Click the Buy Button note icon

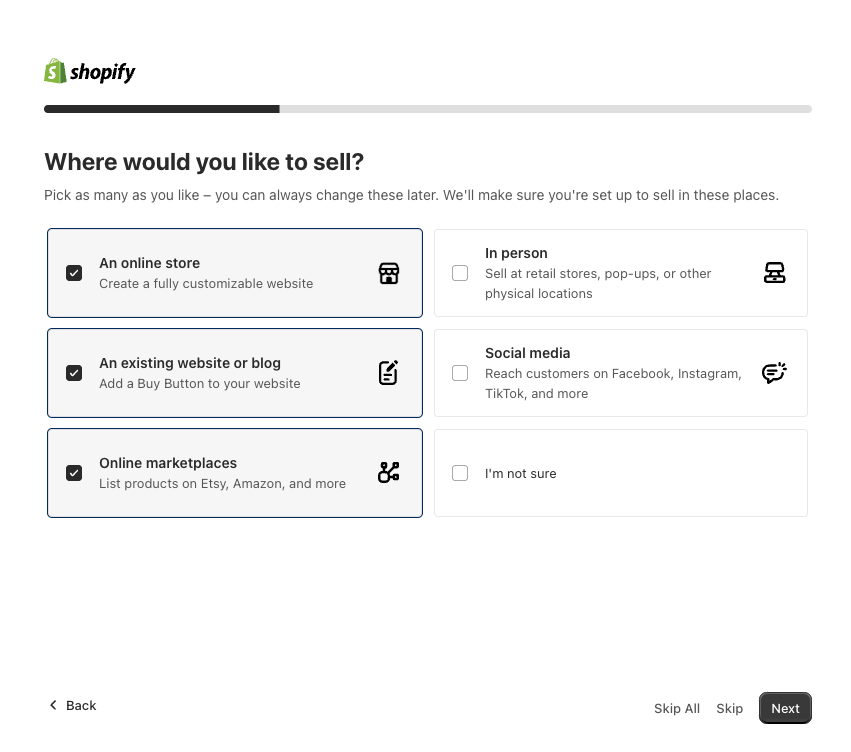tap(389, 373)
